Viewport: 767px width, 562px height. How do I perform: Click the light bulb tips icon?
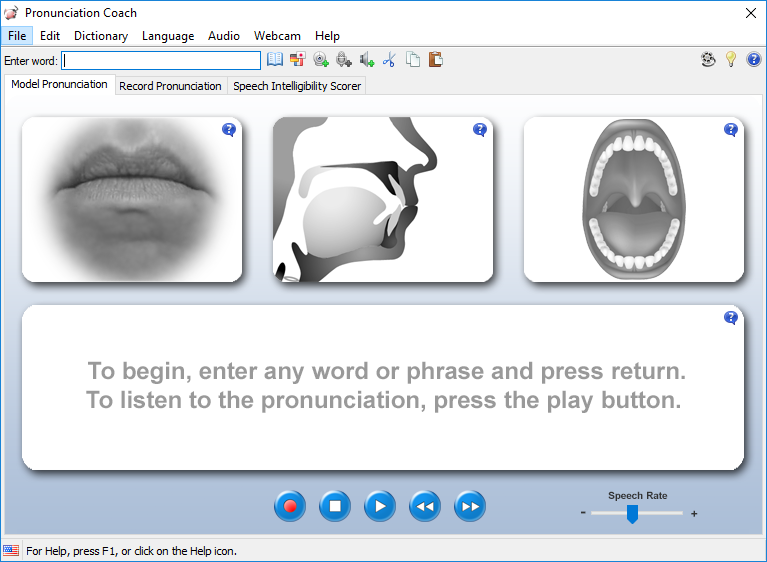coord(731,60)
